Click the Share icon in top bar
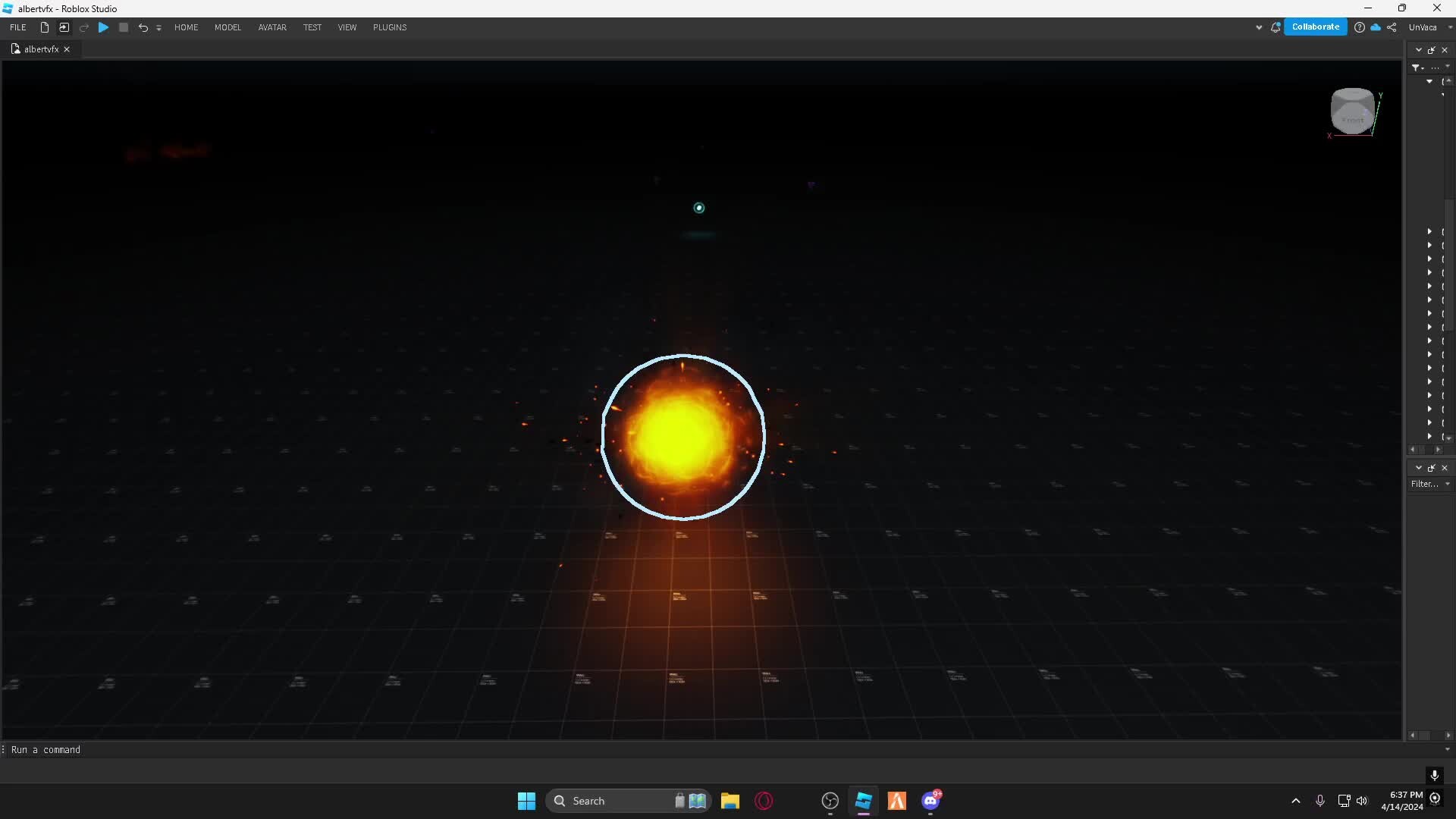The height and width of the screenshot is (819, 1456). tap(1392, 27)
